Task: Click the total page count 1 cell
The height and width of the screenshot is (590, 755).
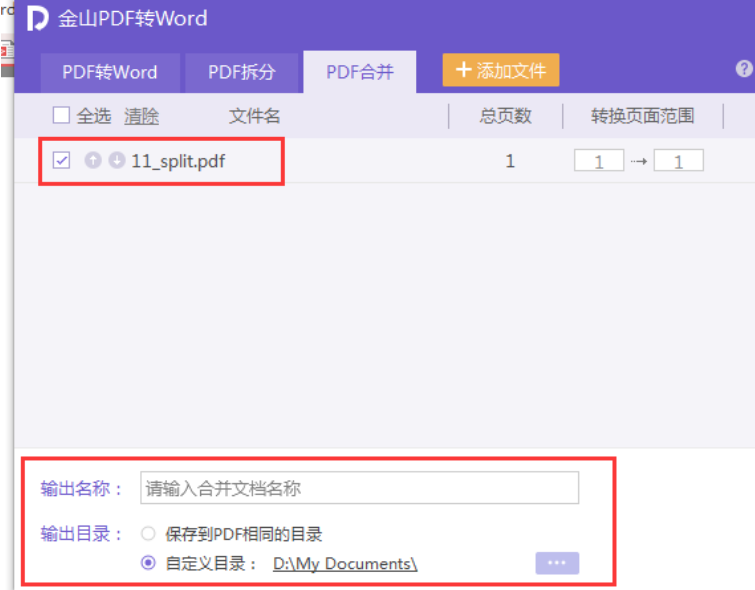Action: (x=510, y=161)
